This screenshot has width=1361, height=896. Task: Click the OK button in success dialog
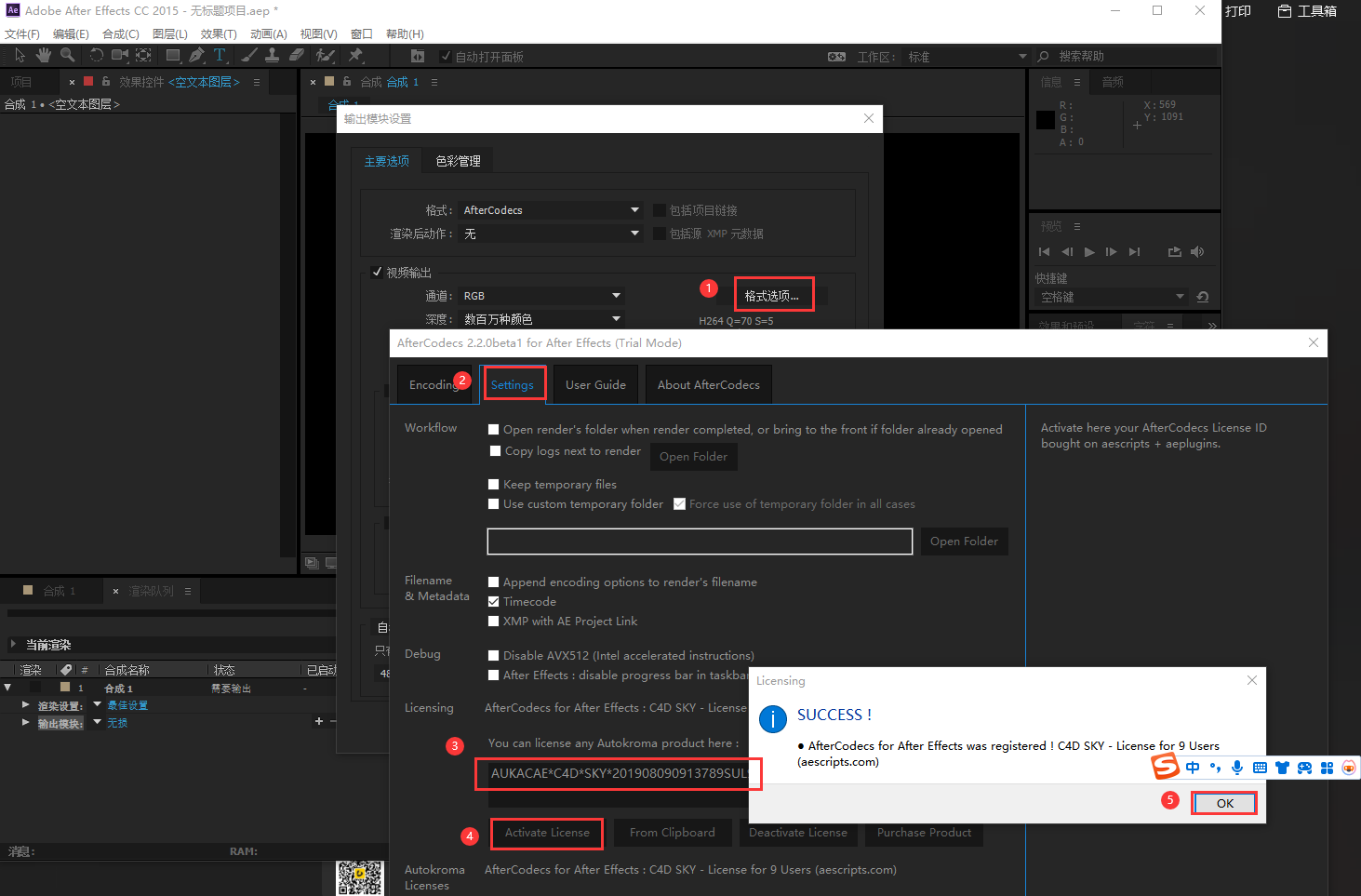[x=1223, y=802]
